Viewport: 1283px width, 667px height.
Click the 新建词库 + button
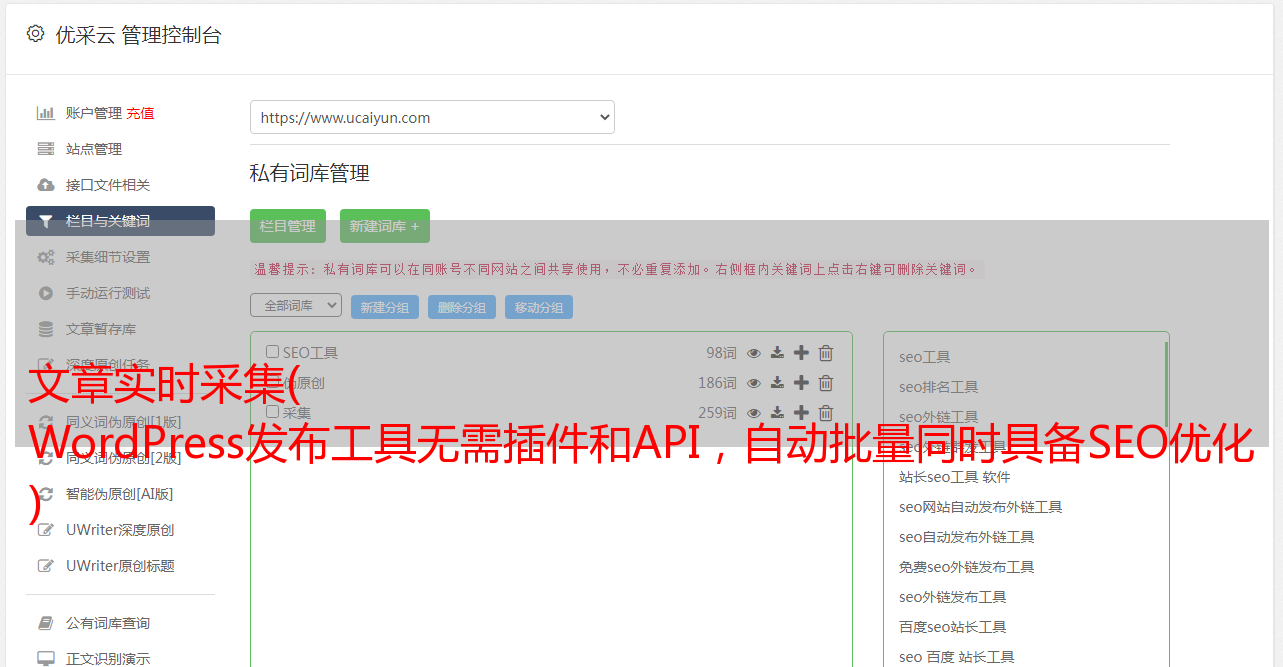click(385, 226)
